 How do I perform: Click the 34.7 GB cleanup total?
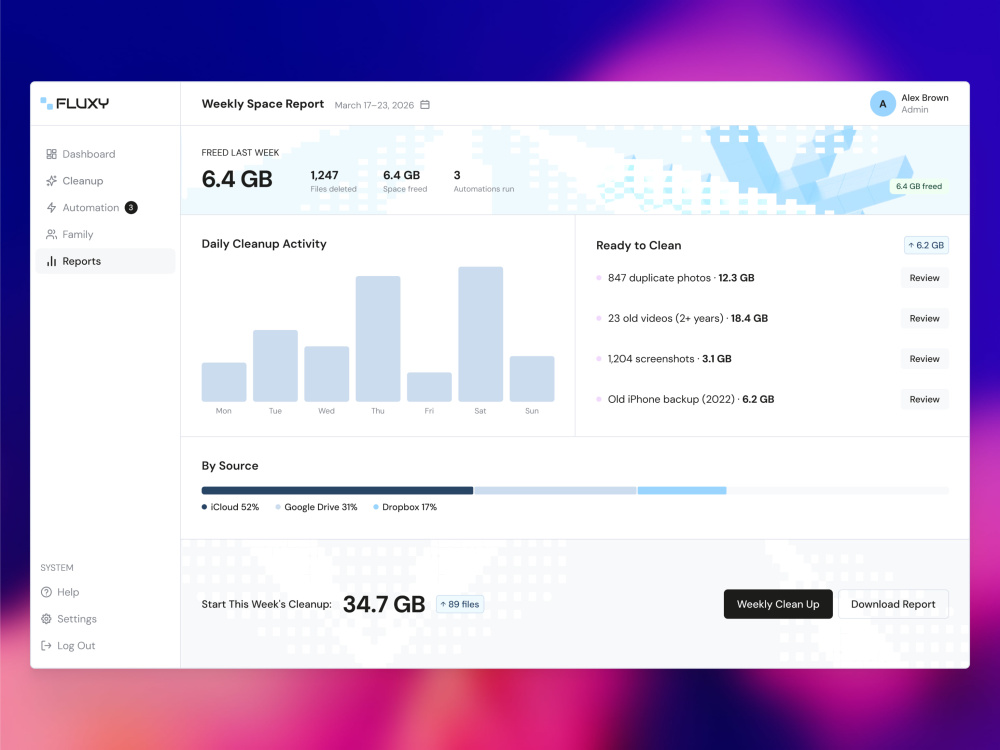tap(384, 604)
